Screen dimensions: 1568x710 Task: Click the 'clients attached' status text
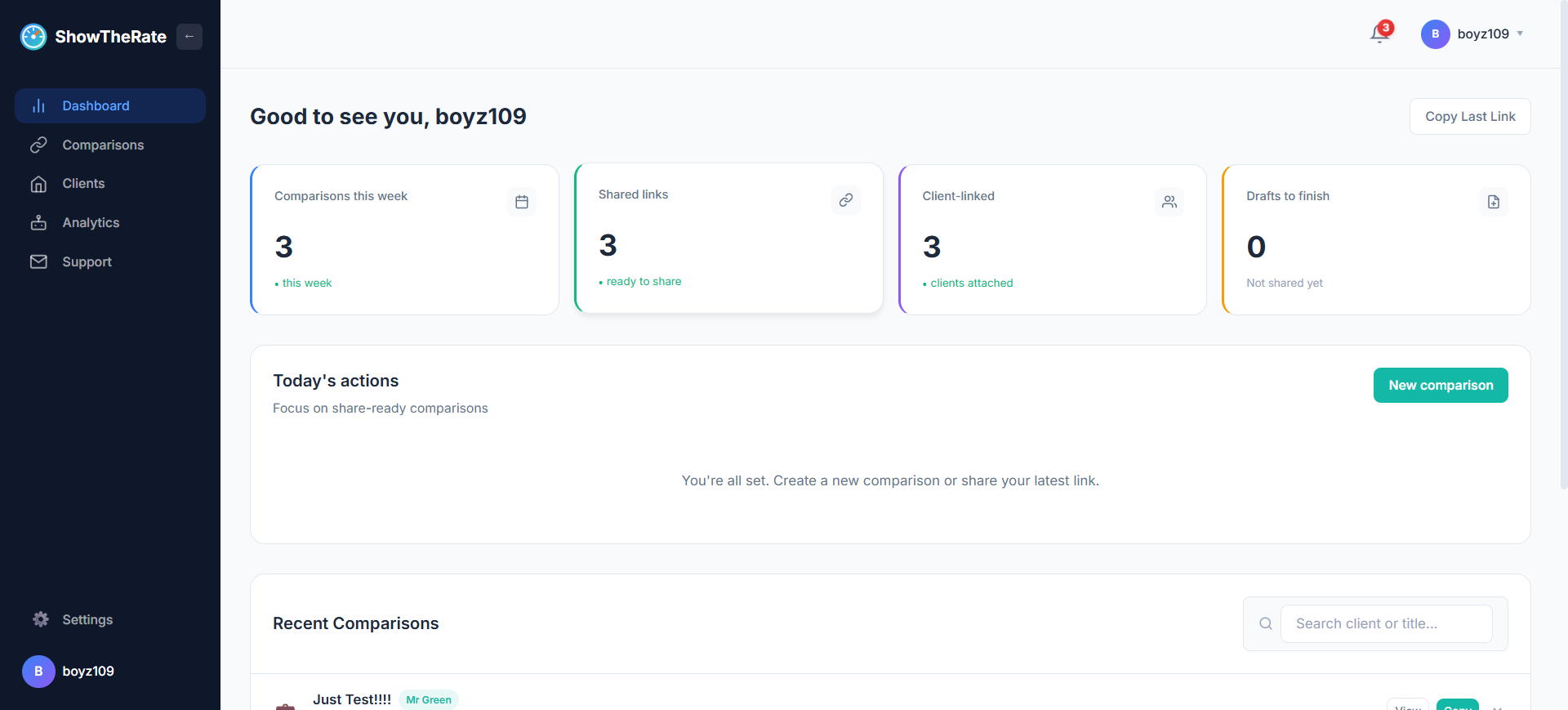[972, 284]
